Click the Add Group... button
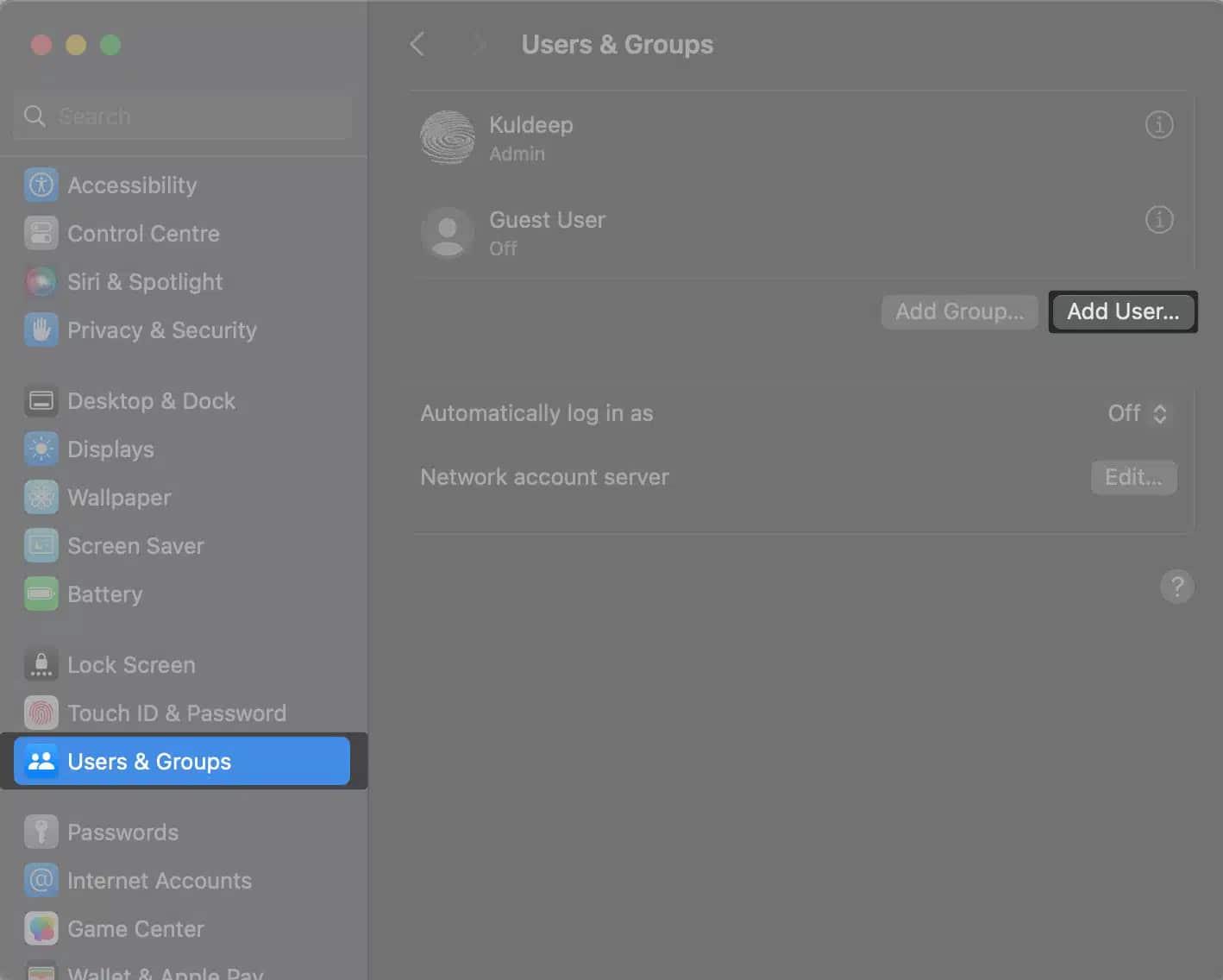This screenshot has height=980, width=1223. pos(960,311)
